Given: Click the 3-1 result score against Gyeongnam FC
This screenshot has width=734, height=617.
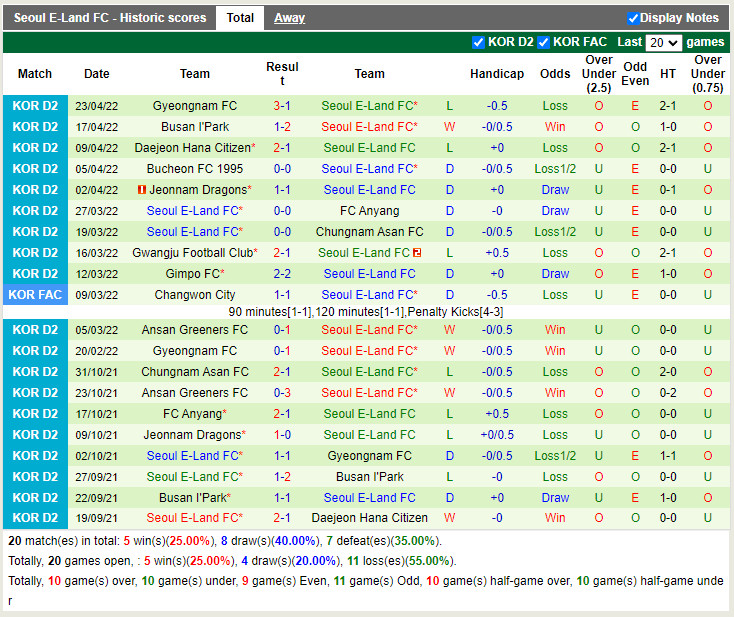Looking at the screenshot, I should [282, 106].
